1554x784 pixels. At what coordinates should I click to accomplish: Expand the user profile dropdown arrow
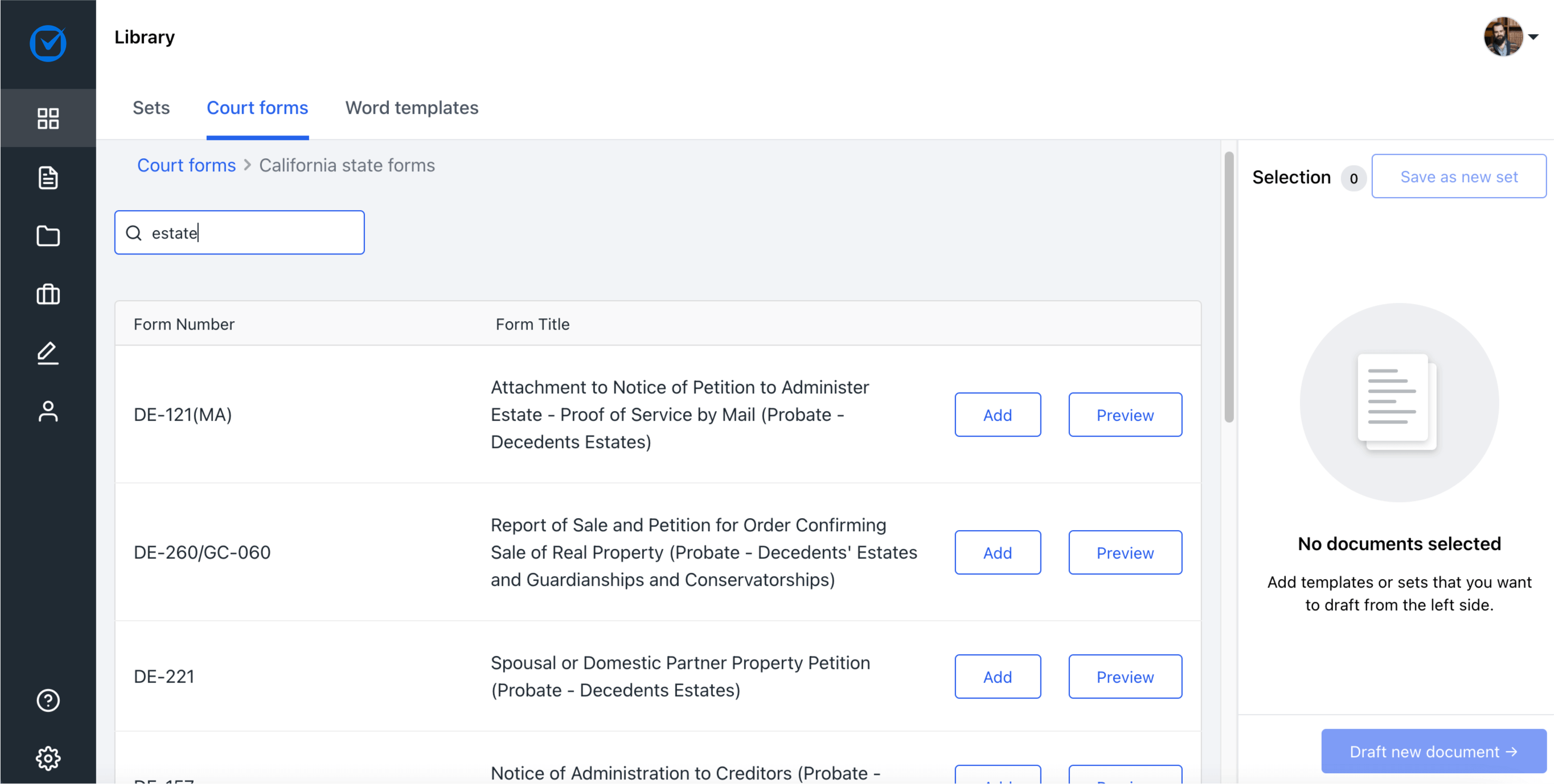point(1533,37)
